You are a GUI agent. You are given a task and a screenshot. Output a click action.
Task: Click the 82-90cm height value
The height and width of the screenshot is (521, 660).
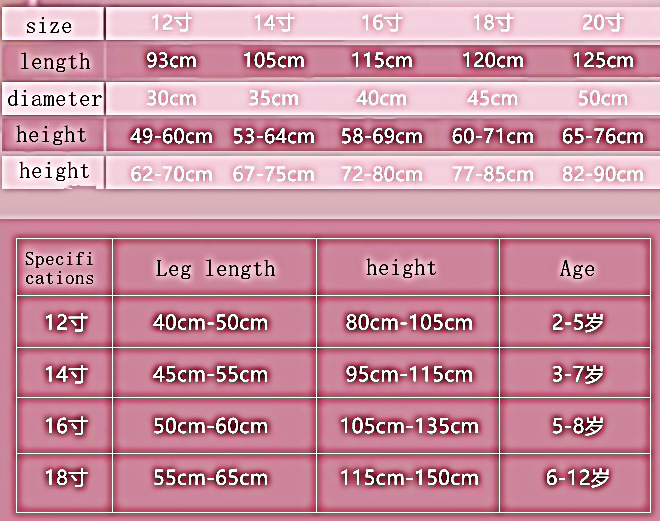tap(603, 174)
